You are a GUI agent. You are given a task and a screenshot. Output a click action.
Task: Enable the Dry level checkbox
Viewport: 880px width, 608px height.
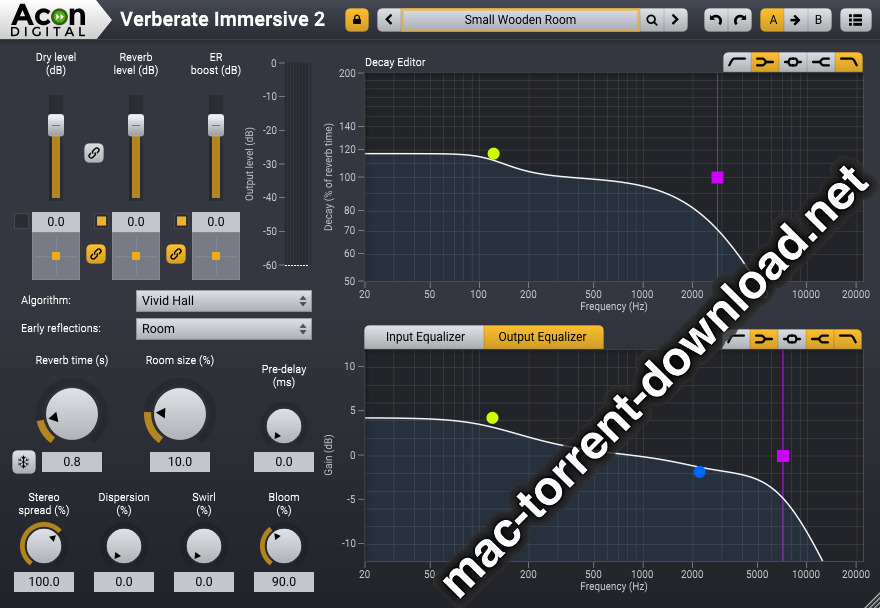point(22,221)
